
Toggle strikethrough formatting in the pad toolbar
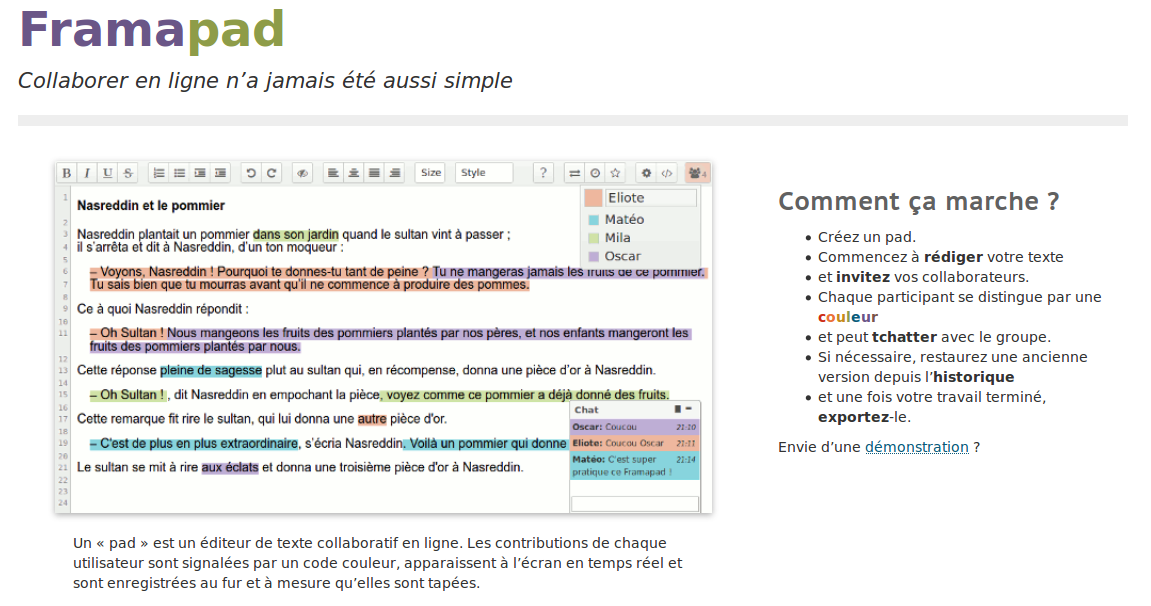click(128, 173)
